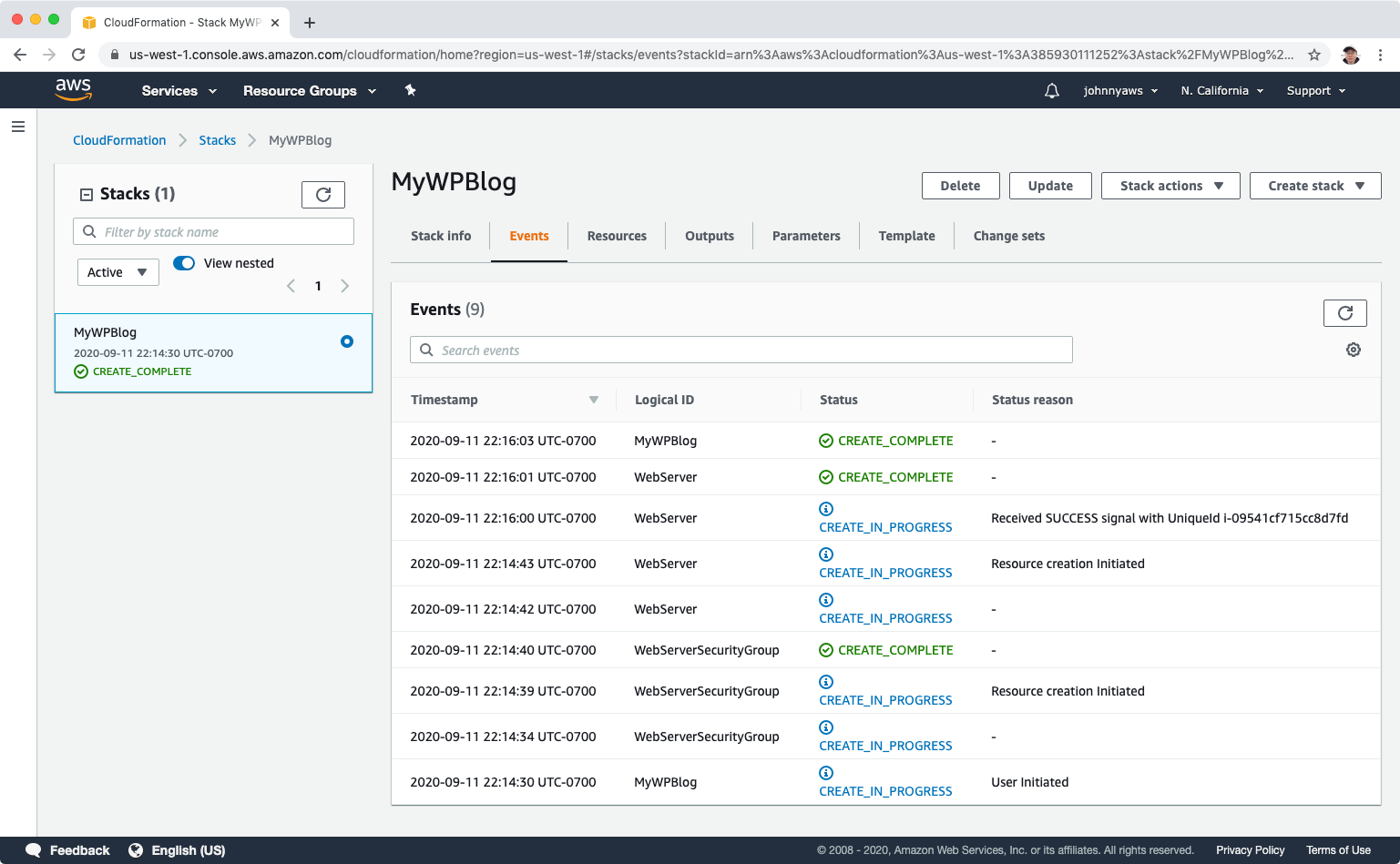The image size is (1400, 864).
Task: Open the N. California region selector
Action: [1222, 91]
